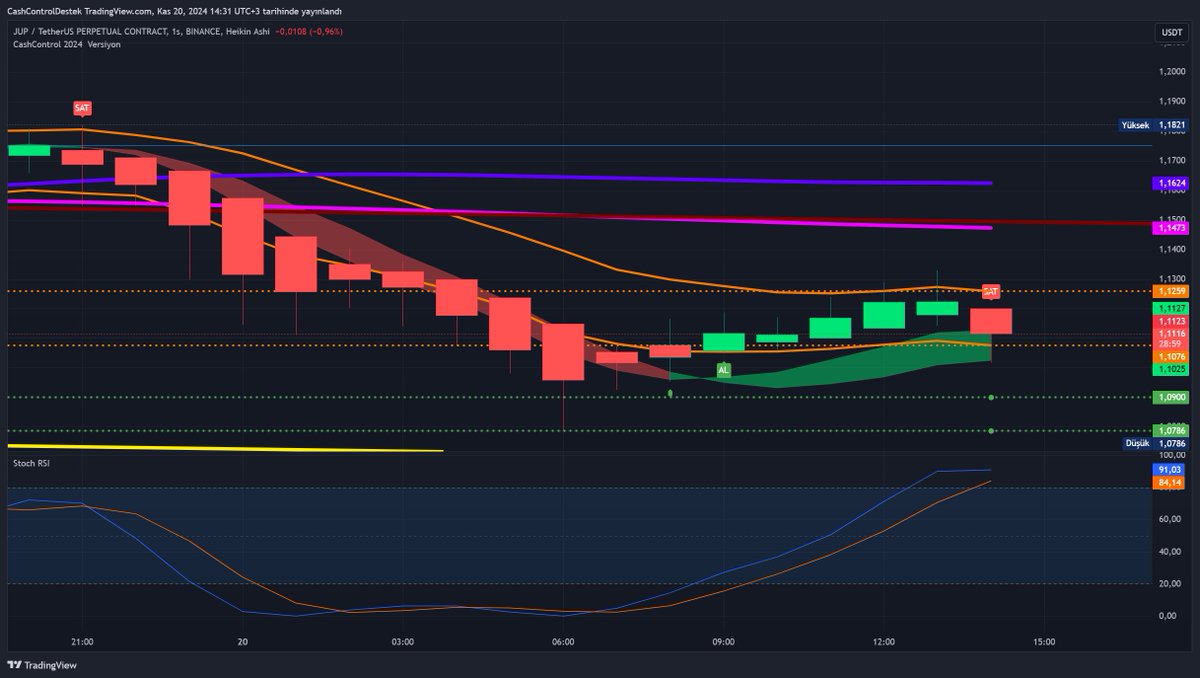1200x678 pixels.
Task: Click the 20,00 Stoch RSI axis label
Action: 1172,583
